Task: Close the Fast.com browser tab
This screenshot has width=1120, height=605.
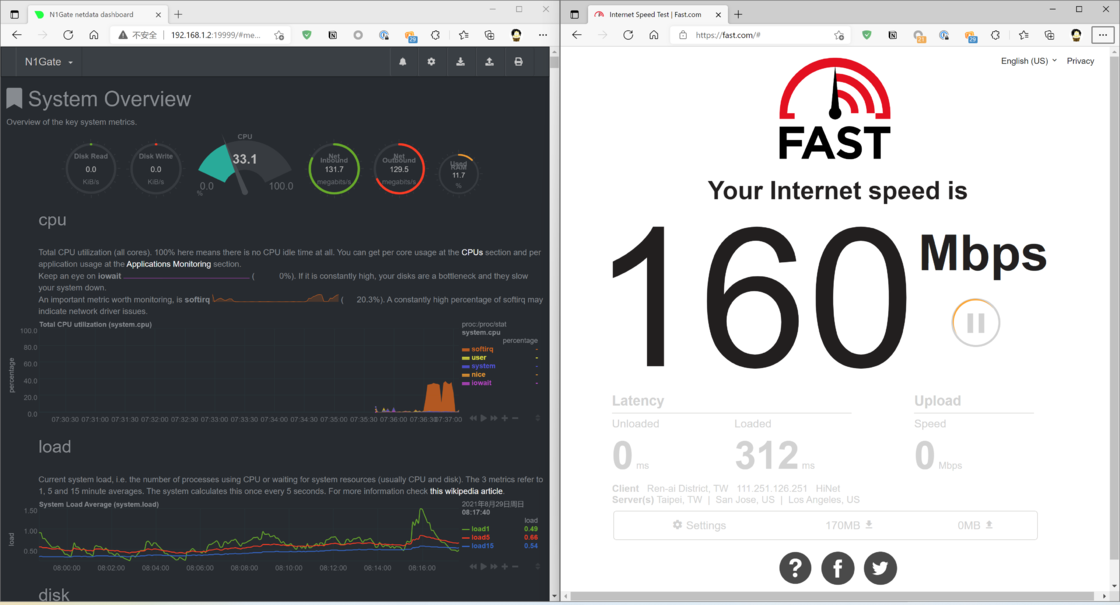Action: point(719,14)
